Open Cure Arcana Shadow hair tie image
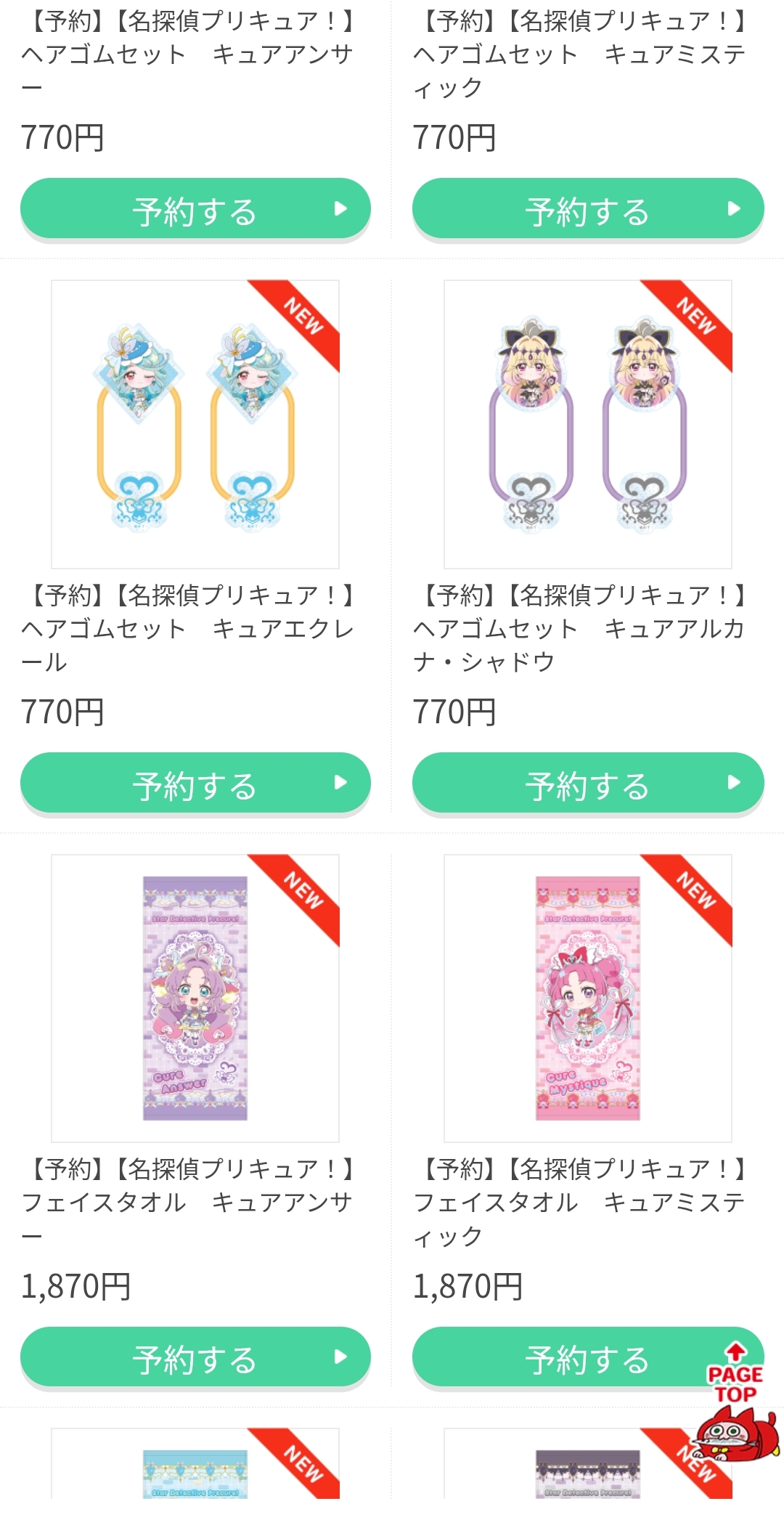This screenshot has width=784, height=1525. click(x=588, y=424)
